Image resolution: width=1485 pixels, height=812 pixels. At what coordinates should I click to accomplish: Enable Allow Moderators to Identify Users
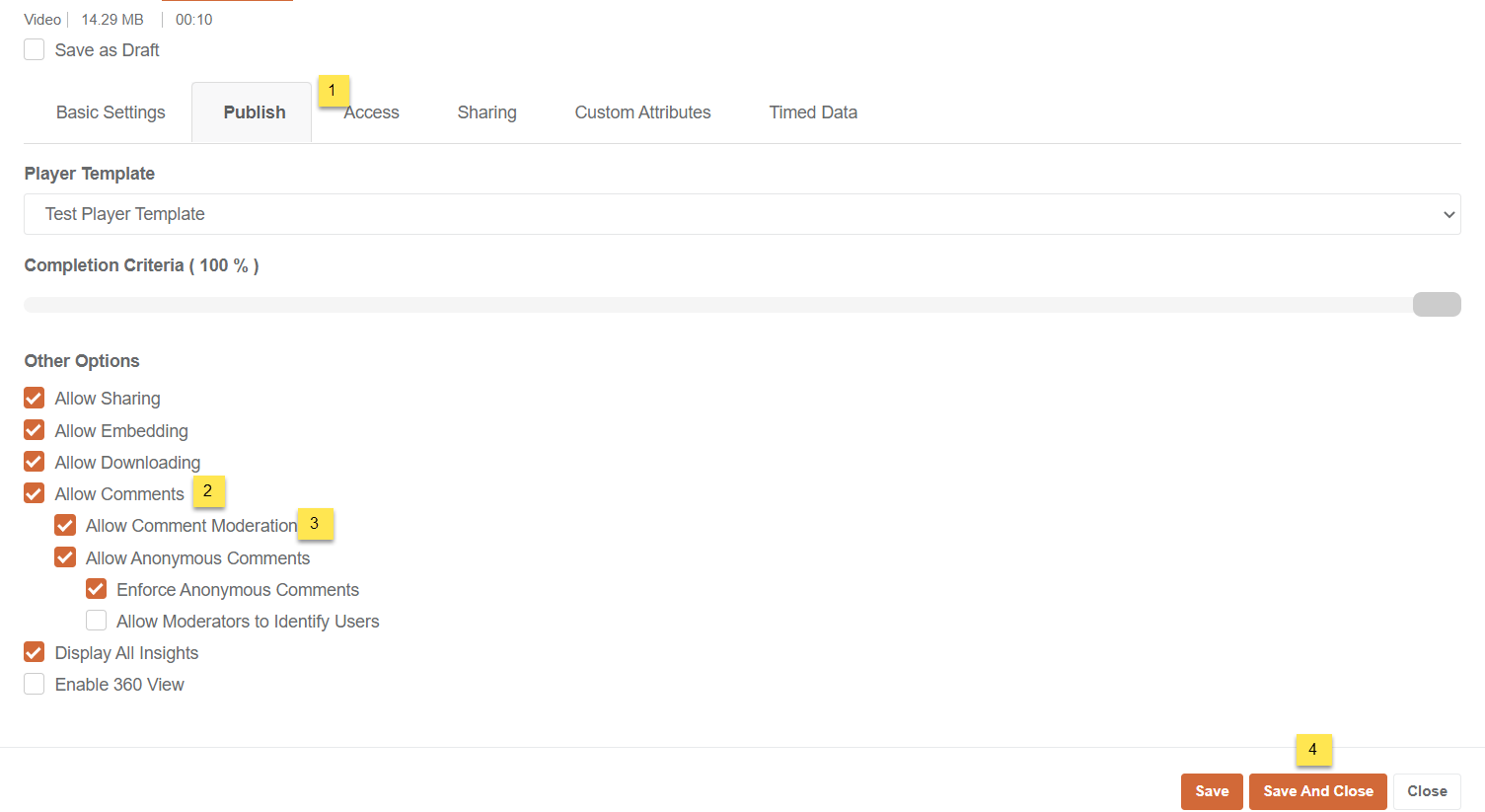(x=97, y=622)
